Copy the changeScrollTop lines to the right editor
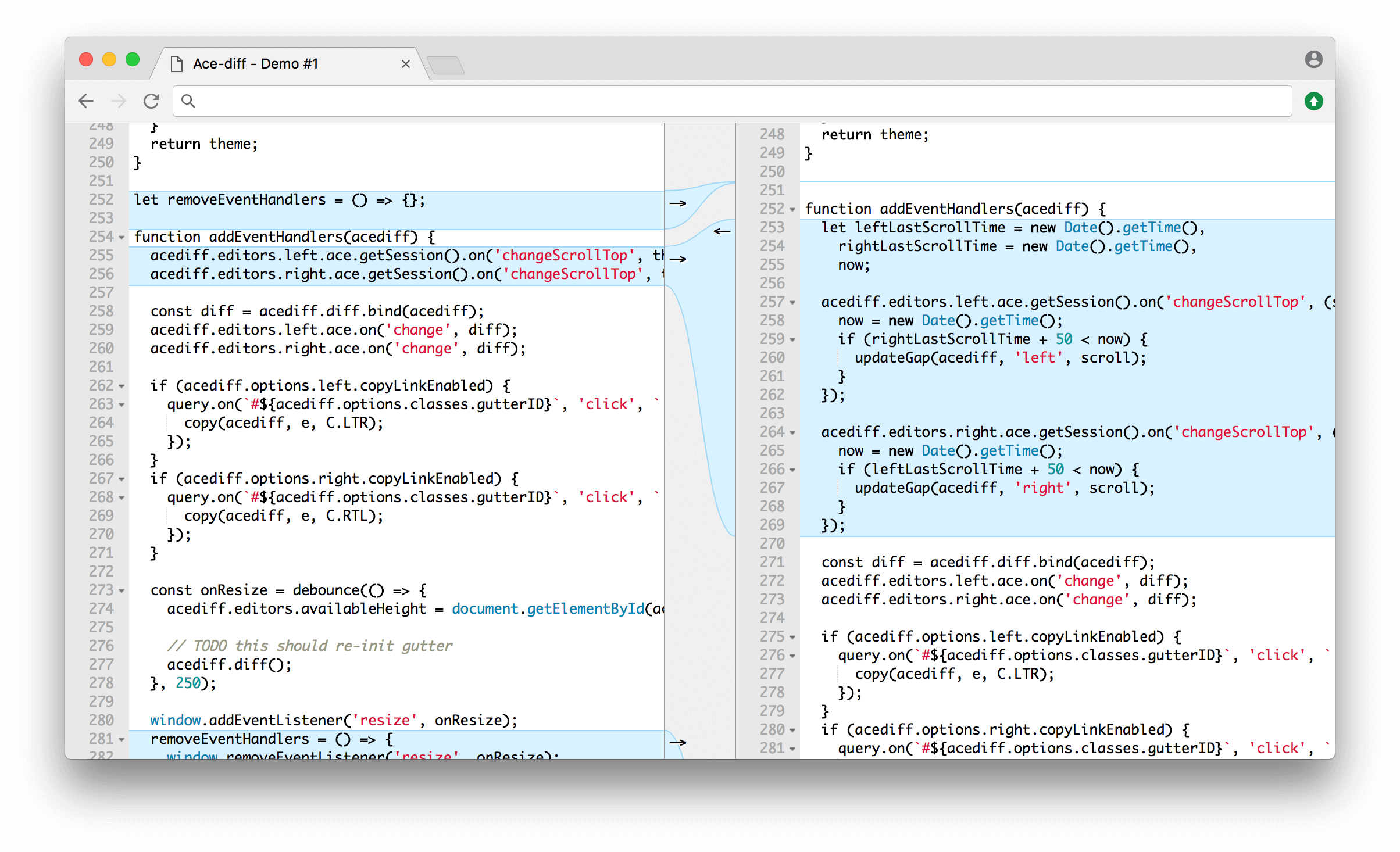The width and height of the screenshot is (1400, 852). pos(678,259)
